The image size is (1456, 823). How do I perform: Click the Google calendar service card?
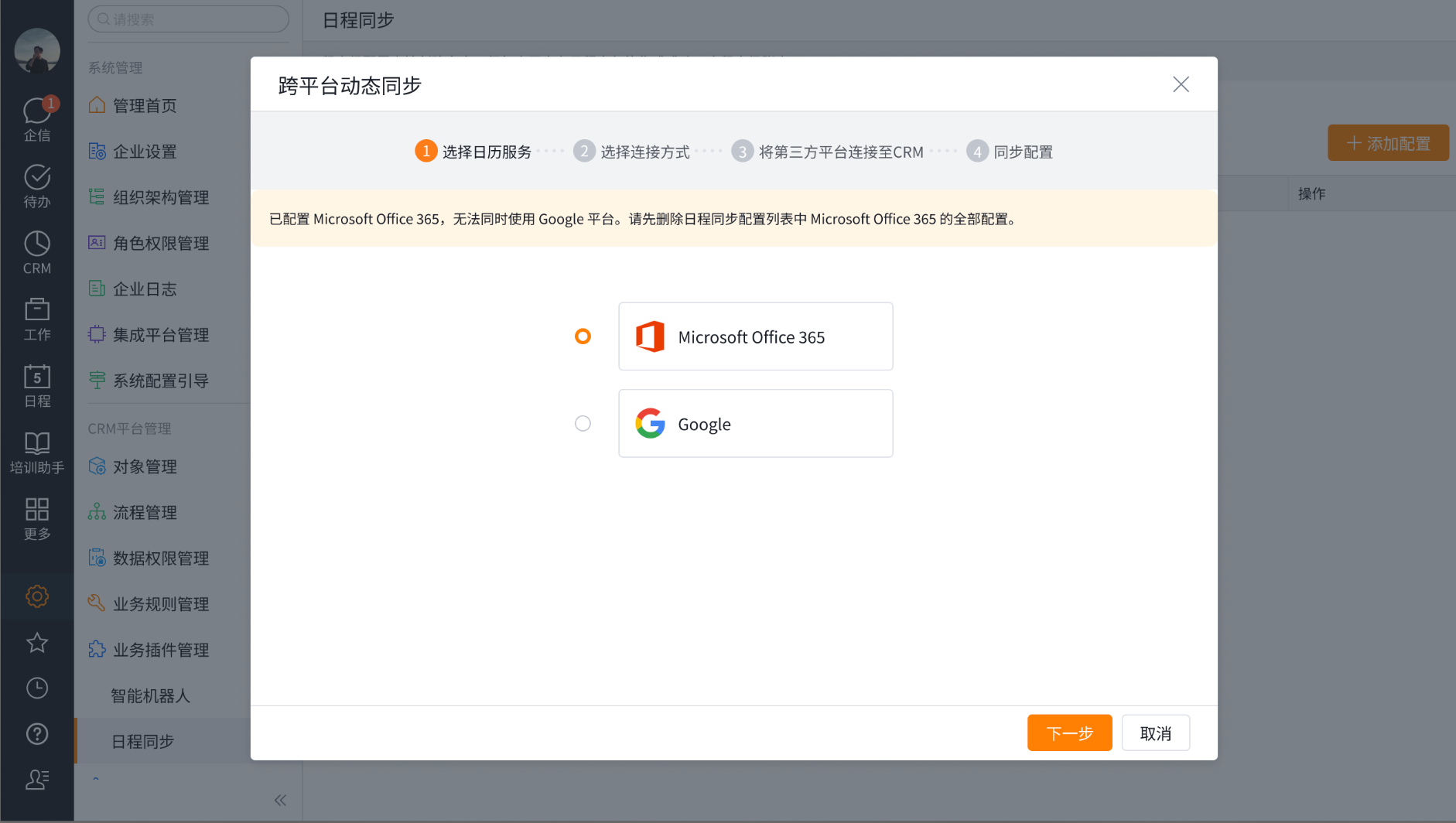(755, 423)
